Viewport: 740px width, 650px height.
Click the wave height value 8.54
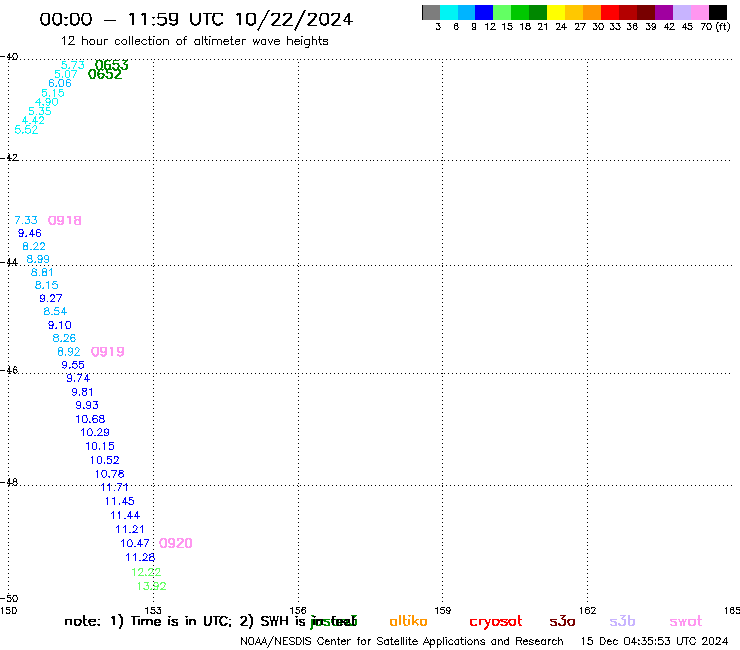pos(55,311)
